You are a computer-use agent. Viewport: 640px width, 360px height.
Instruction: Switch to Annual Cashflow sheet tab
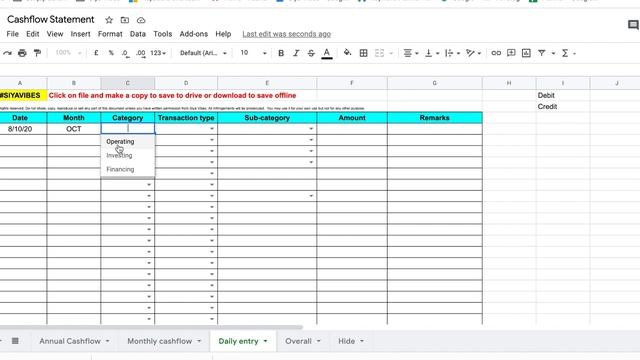click(x=70, y=341)
